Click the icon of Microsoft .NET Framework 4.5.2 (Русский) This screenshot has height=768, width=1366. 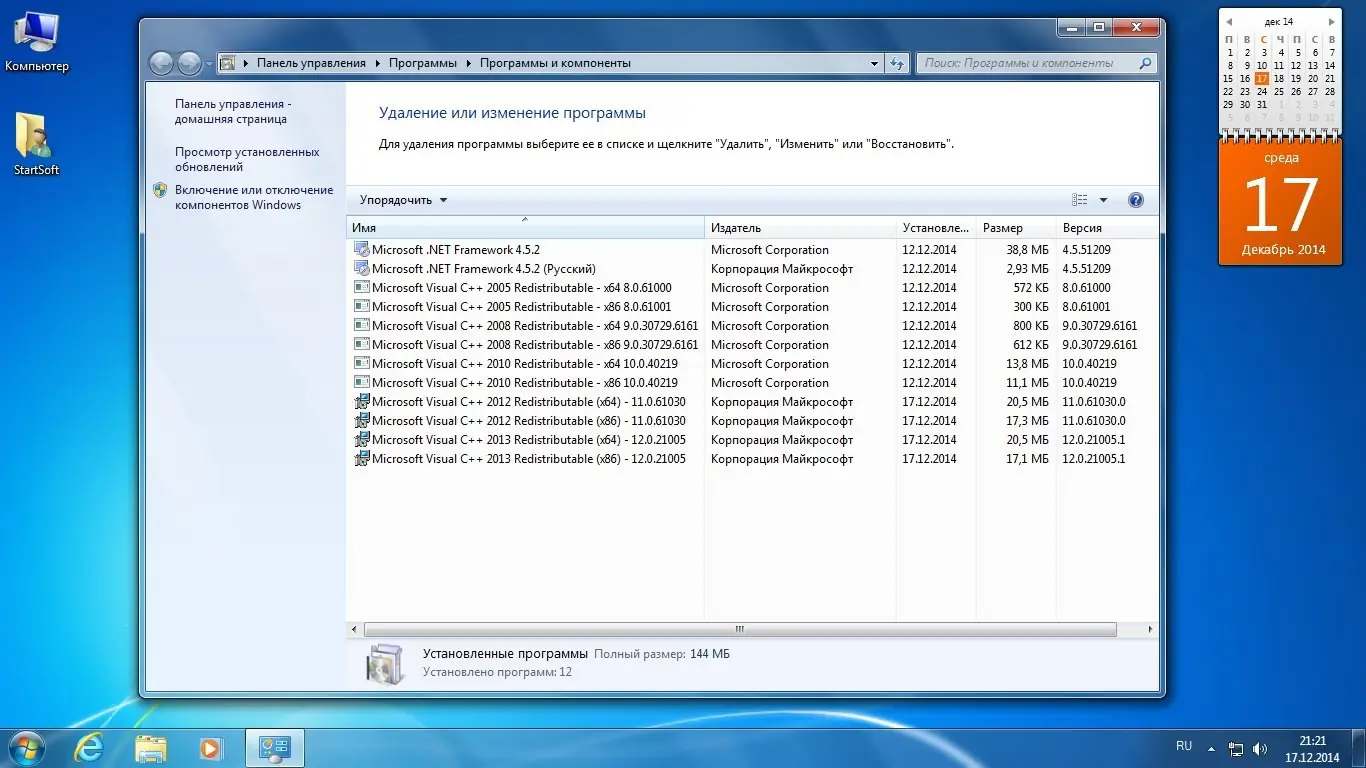coord(361,269)
